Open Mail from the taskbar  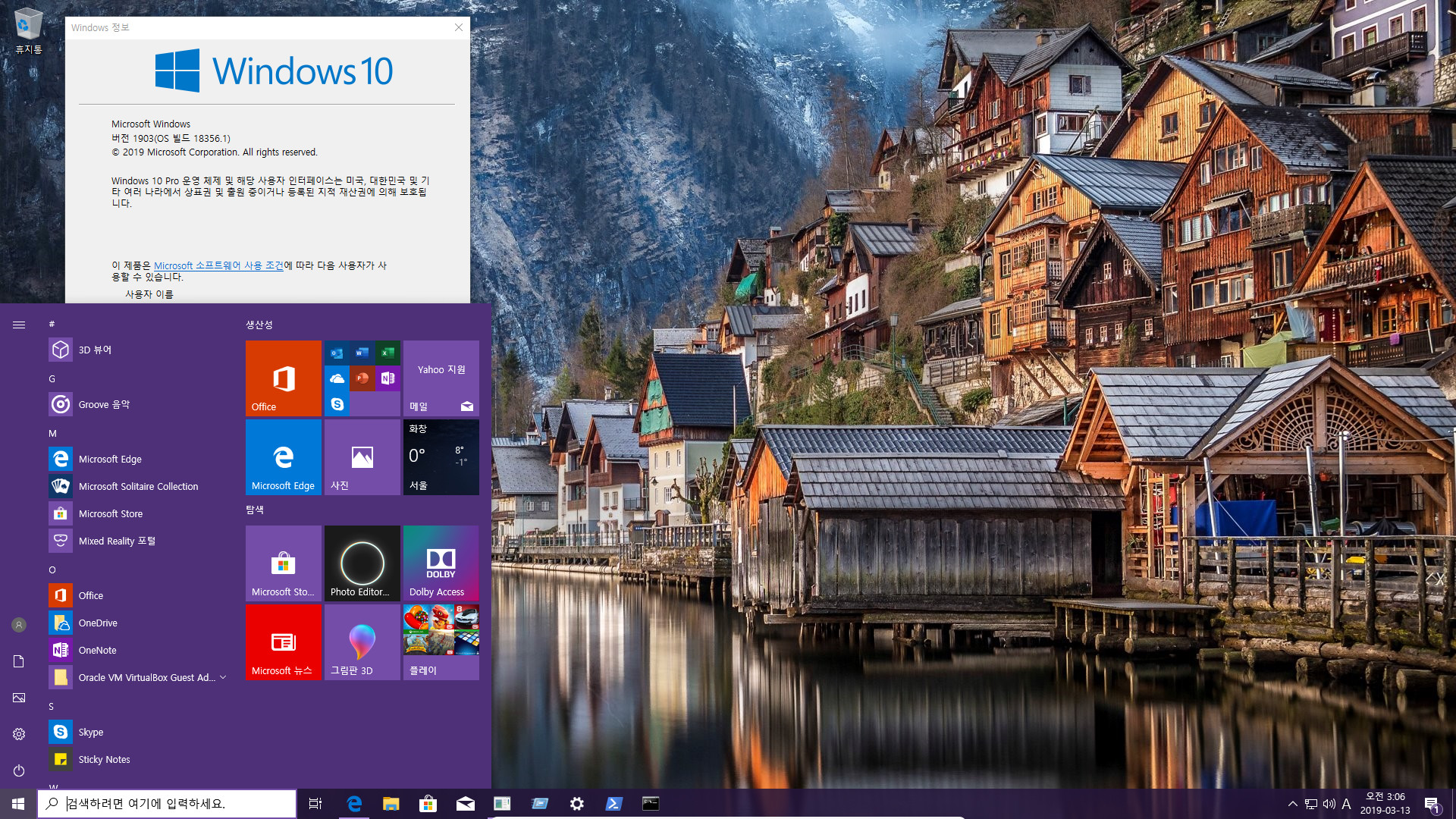point(466,804)
